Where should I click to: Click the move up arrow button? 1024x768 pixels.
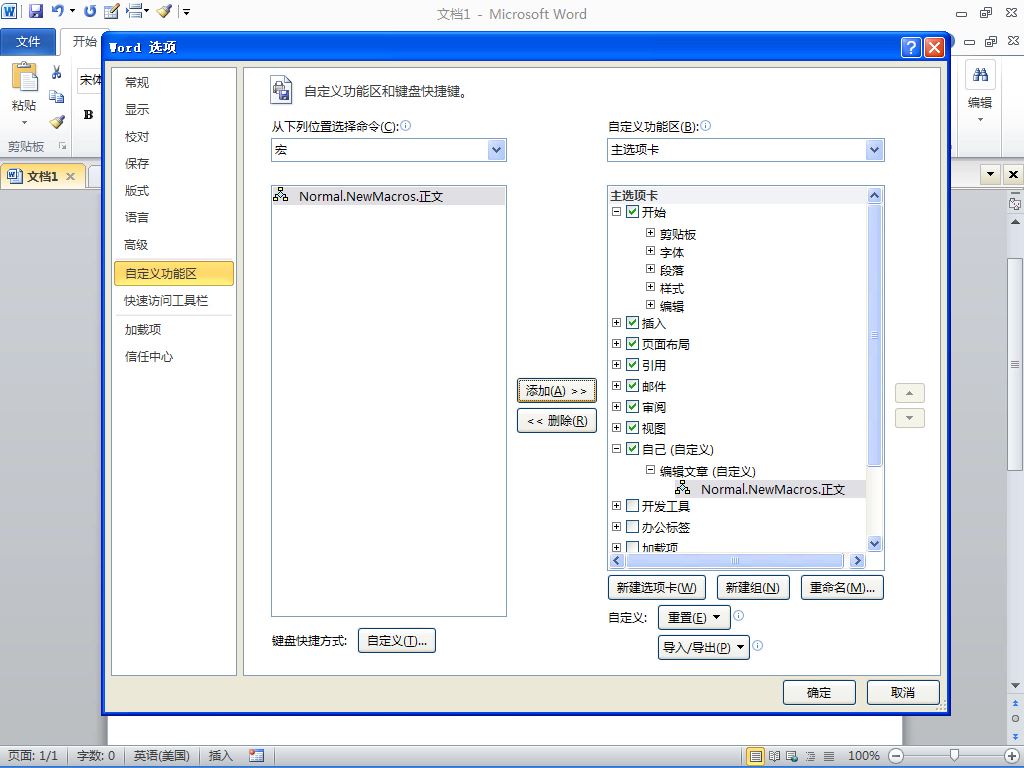point(910,393)
